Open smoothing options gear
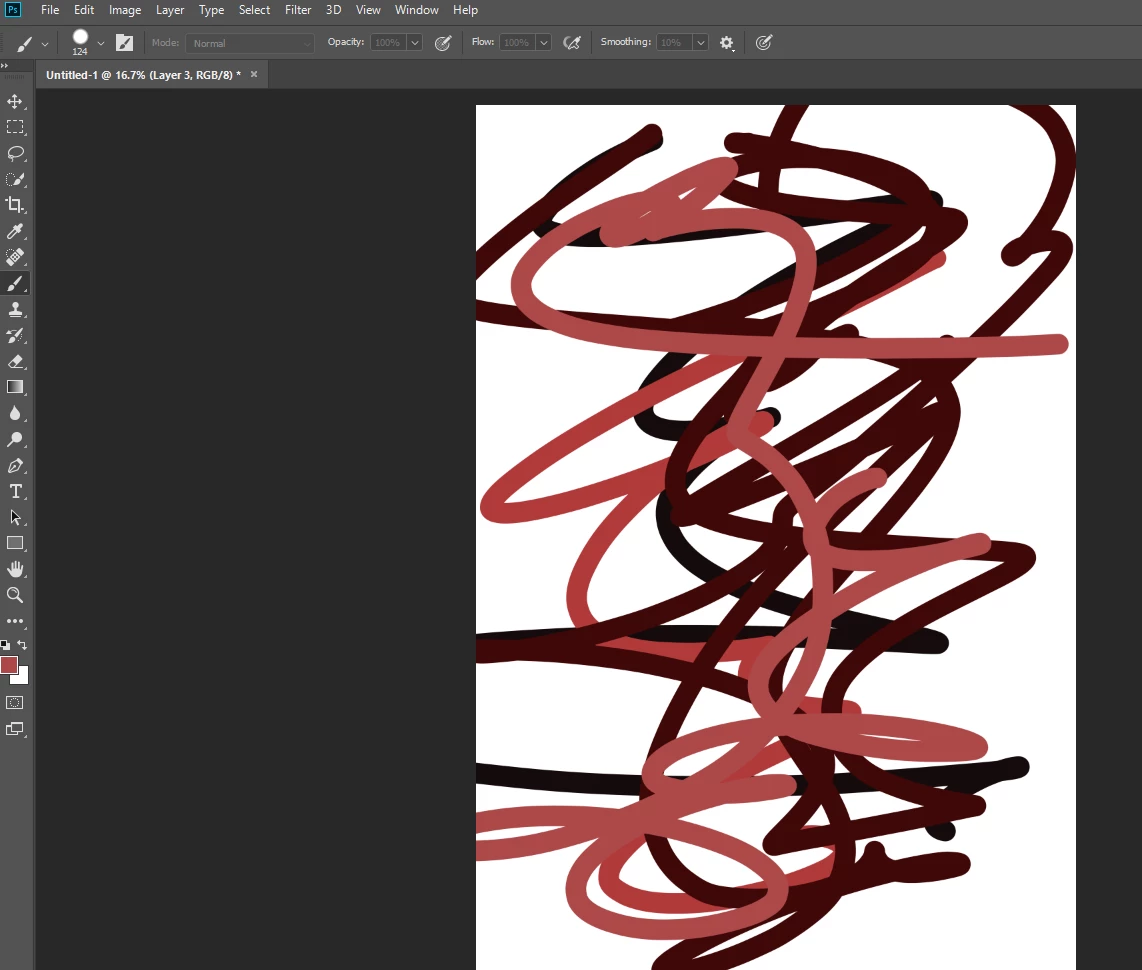Viewport: 1142px width, 970px height. (727, 43)
